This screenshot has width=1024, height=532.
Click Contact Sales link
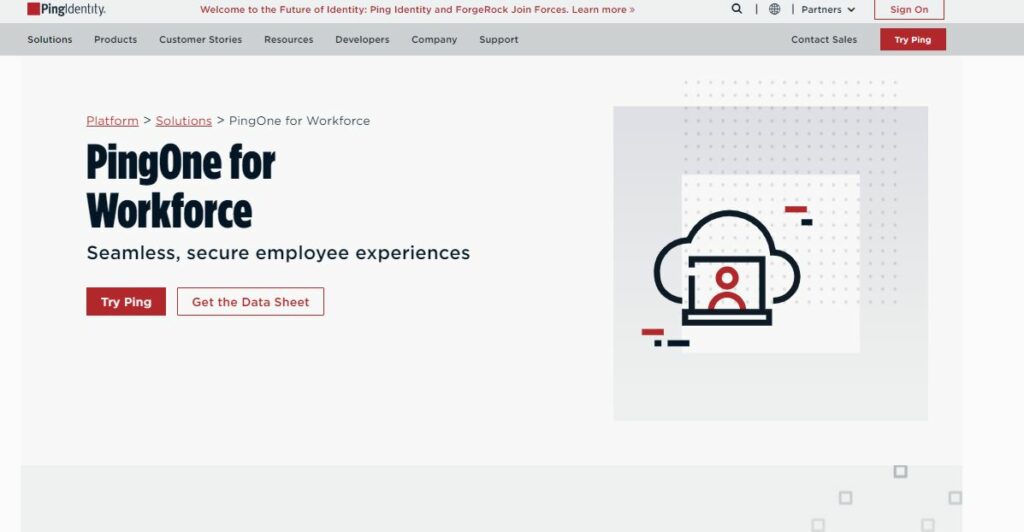824,39
